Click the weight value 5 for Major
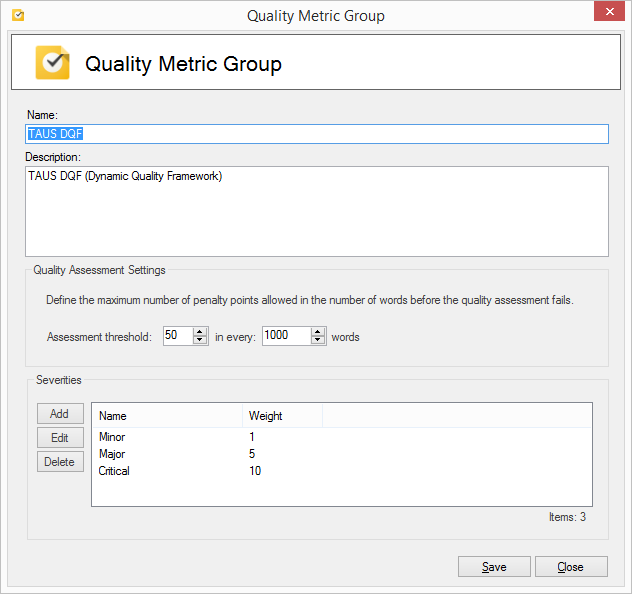Screen dimensions: 632x594 [x=252, y=454]
